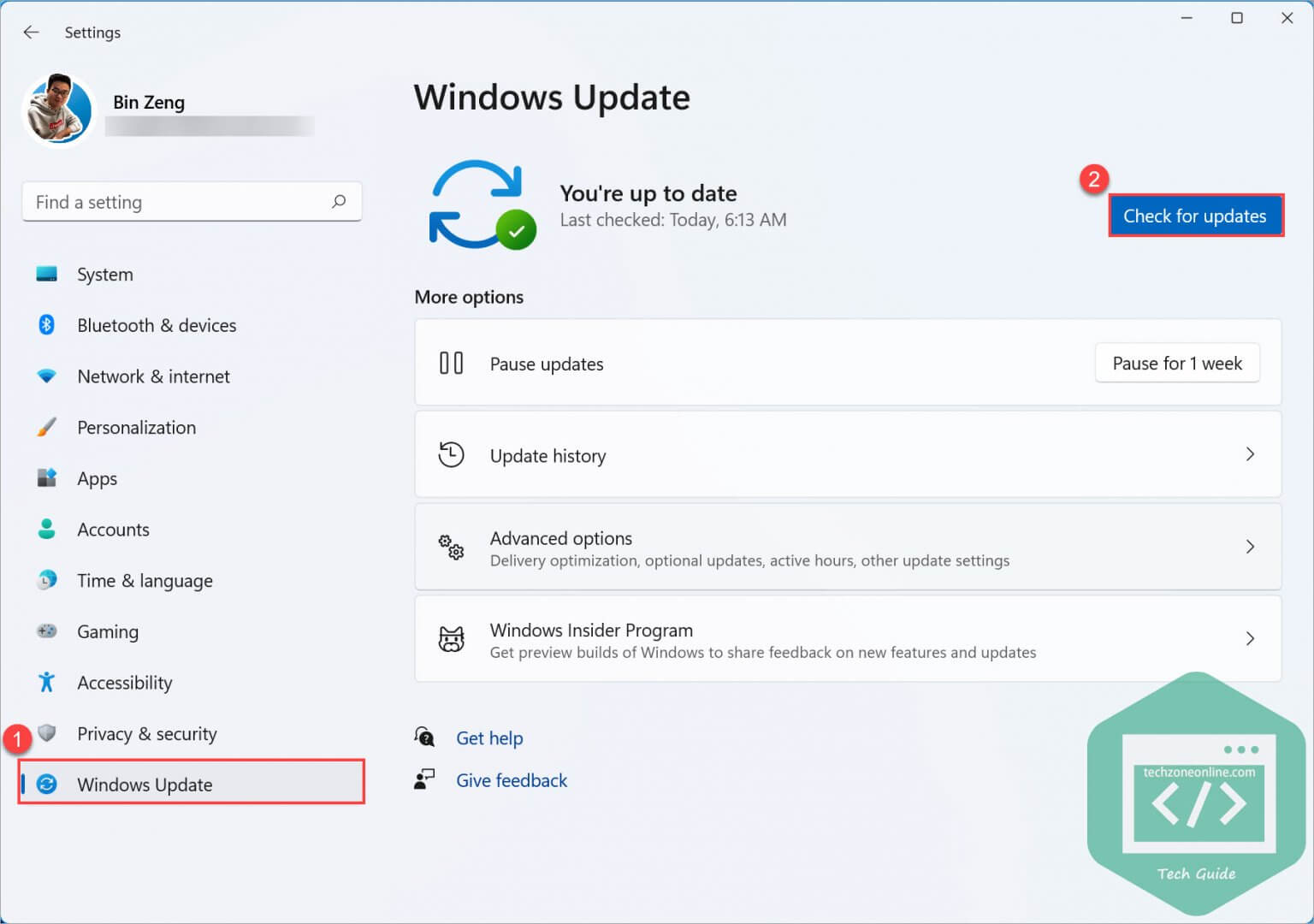The image size is (1314, 924).
Task: Open the Give feedback link
Action: pos(512,779)
